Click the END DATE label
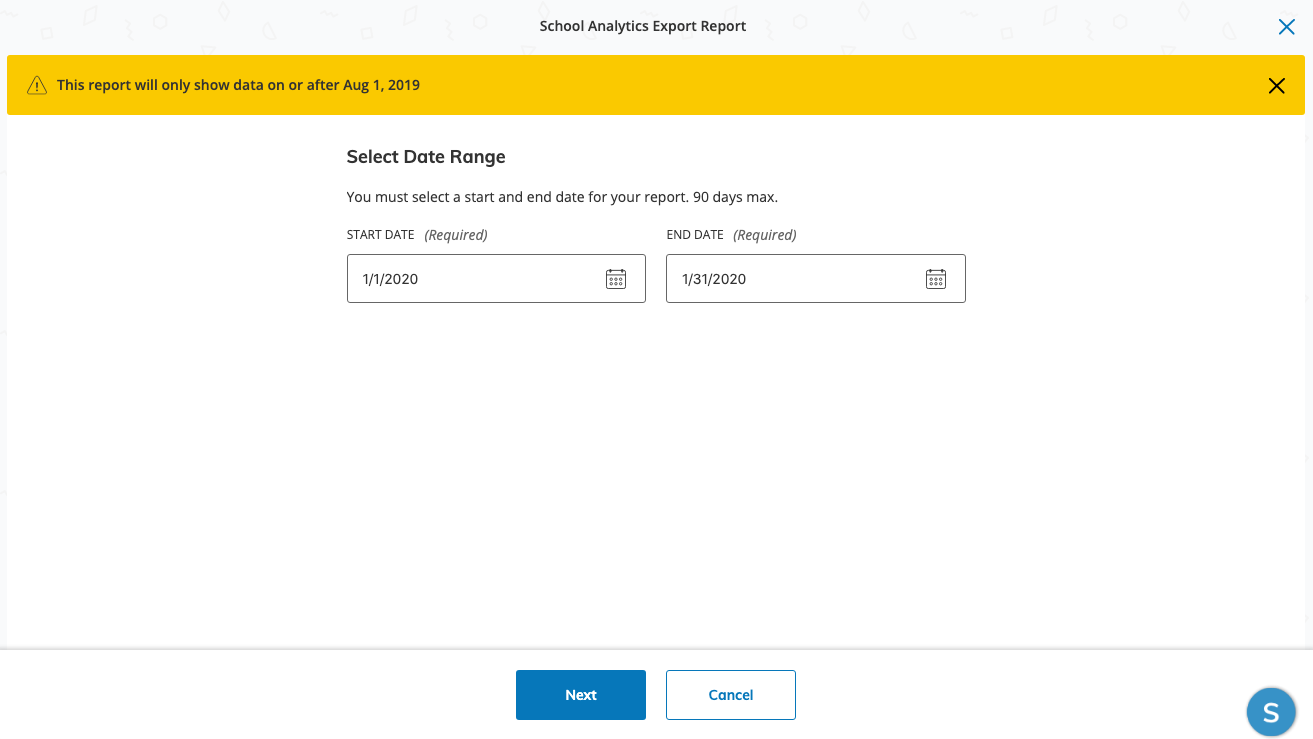 [x=695, y=235]
